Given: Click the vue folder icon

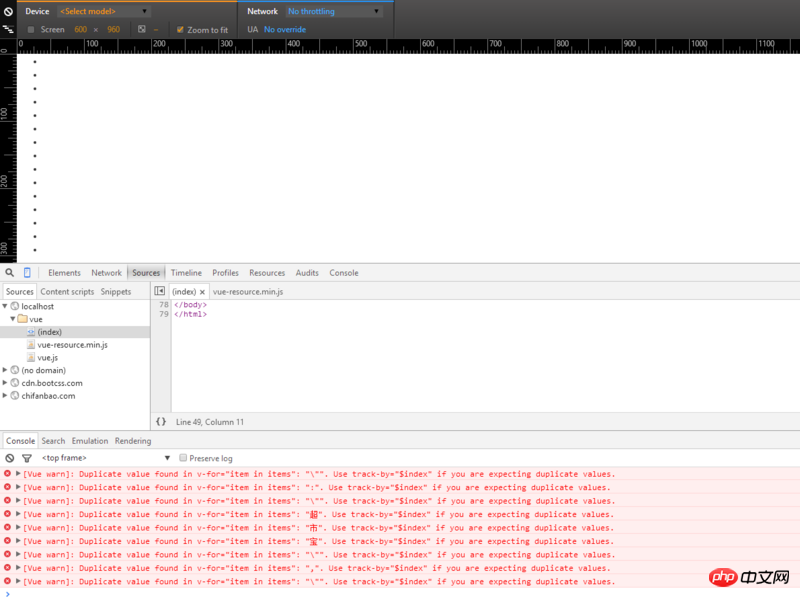Looking at the screenshot, I should [x=22, y=319].
